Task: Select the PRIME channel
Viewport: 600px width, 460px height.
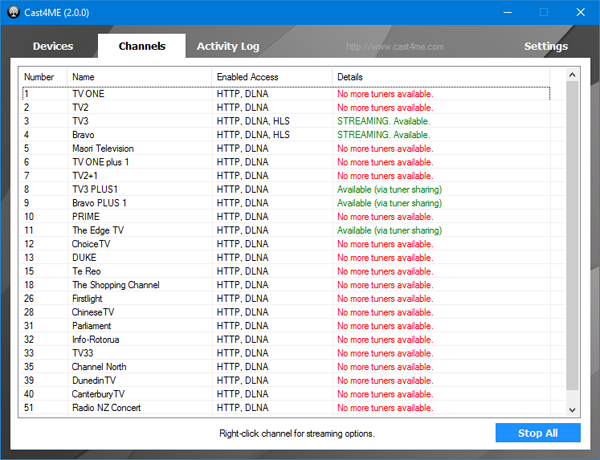Action: (286, 217)
